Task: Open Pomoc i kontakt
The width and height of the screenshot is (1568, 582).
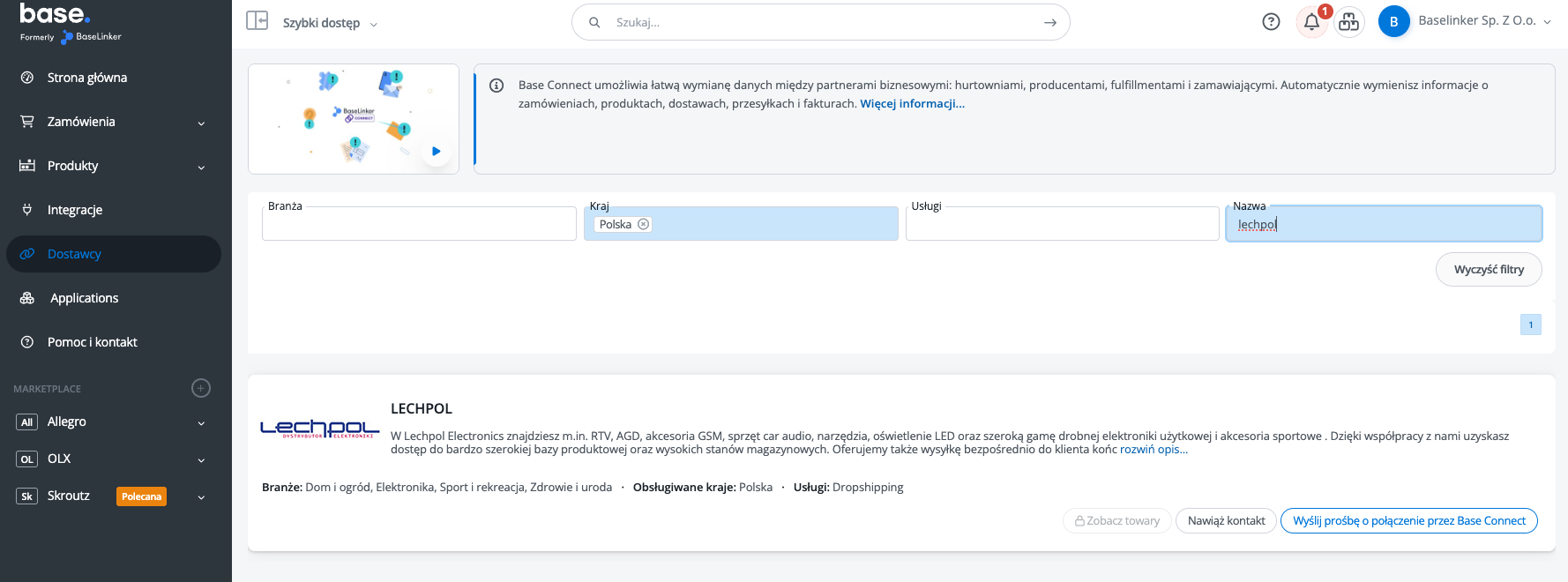Action: [x=93, y=342]
